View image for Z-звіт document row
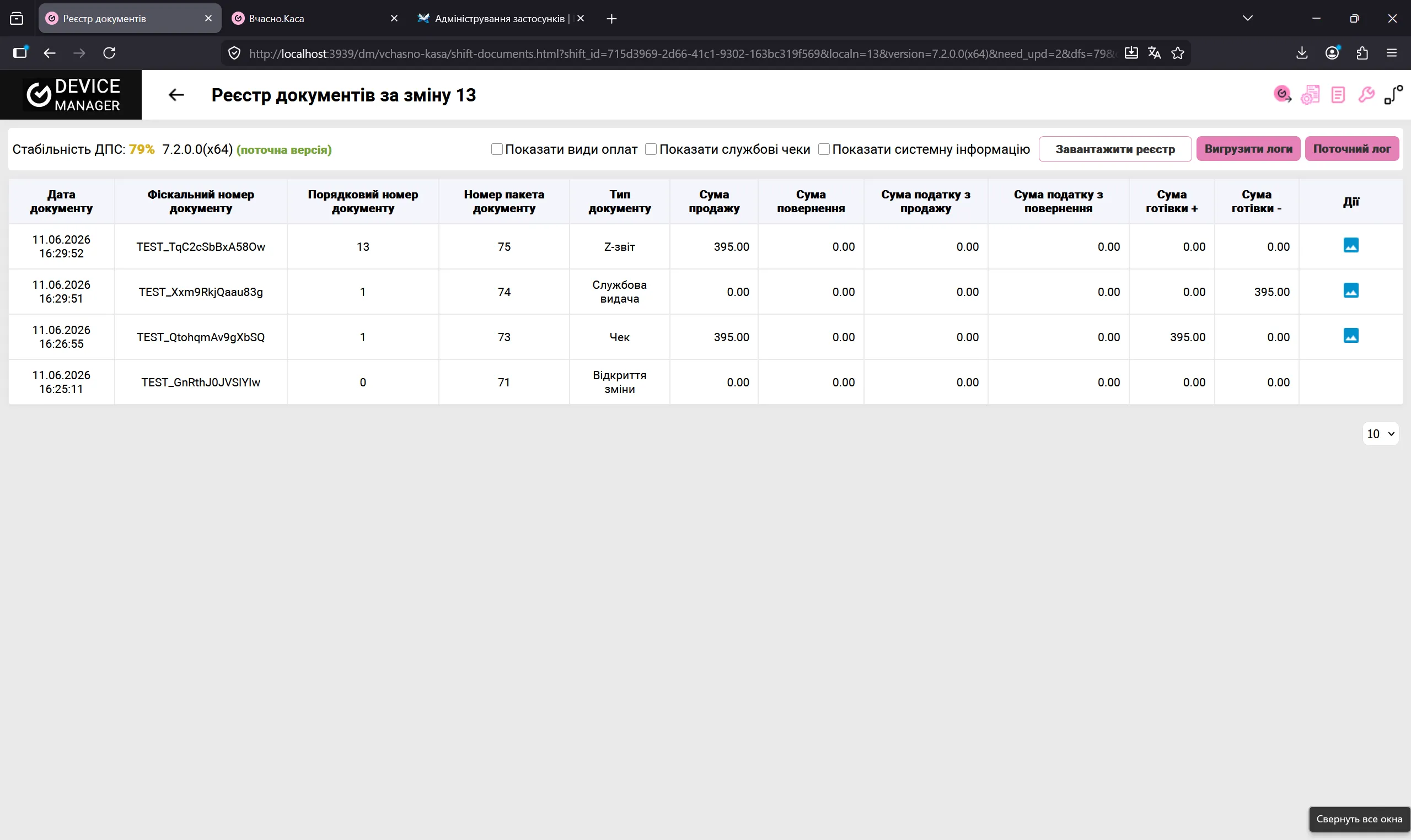Screen dimensions: 1411x840 point(1351,245)
